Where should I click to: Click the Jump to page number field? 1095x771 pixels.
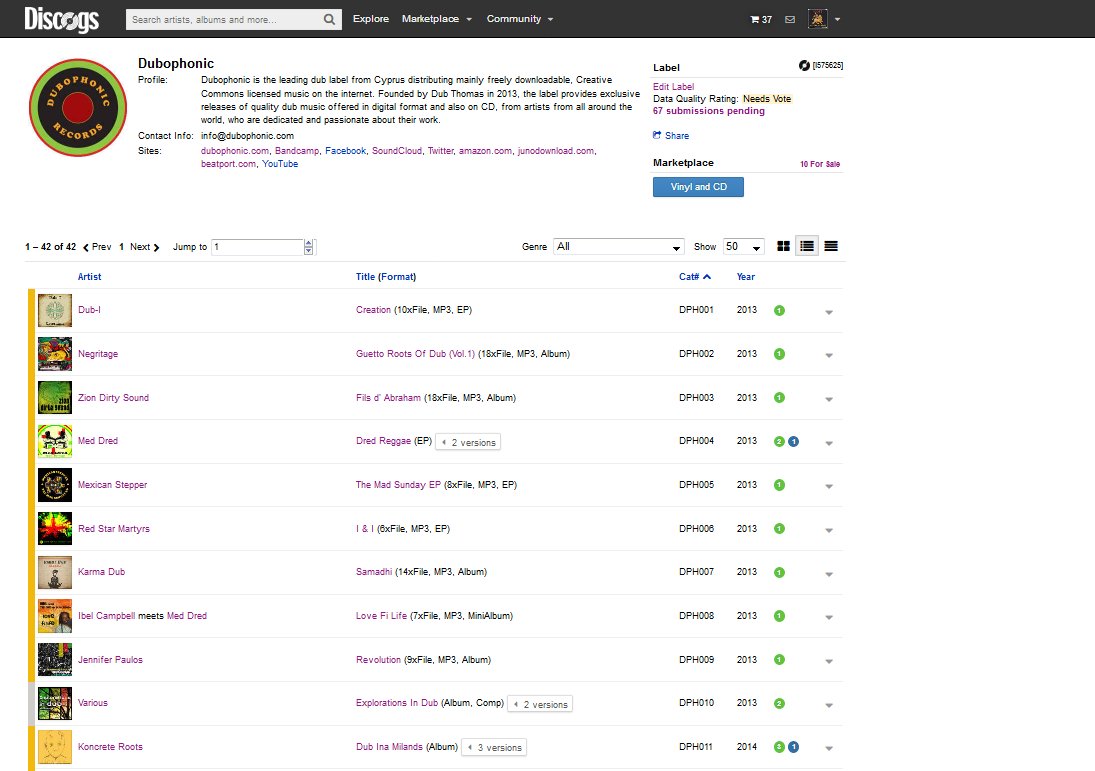258,247
